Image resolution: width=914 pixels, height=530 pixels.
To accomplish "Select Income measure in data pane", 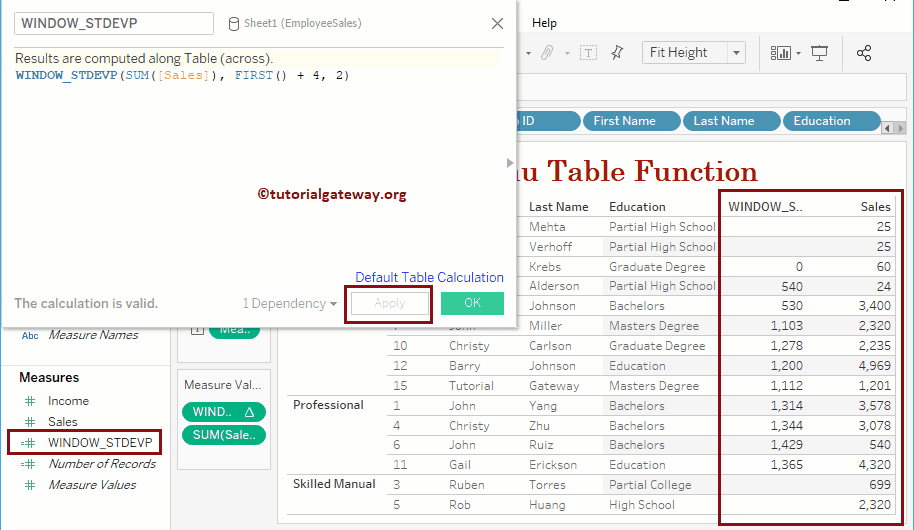I will [68, 401].
